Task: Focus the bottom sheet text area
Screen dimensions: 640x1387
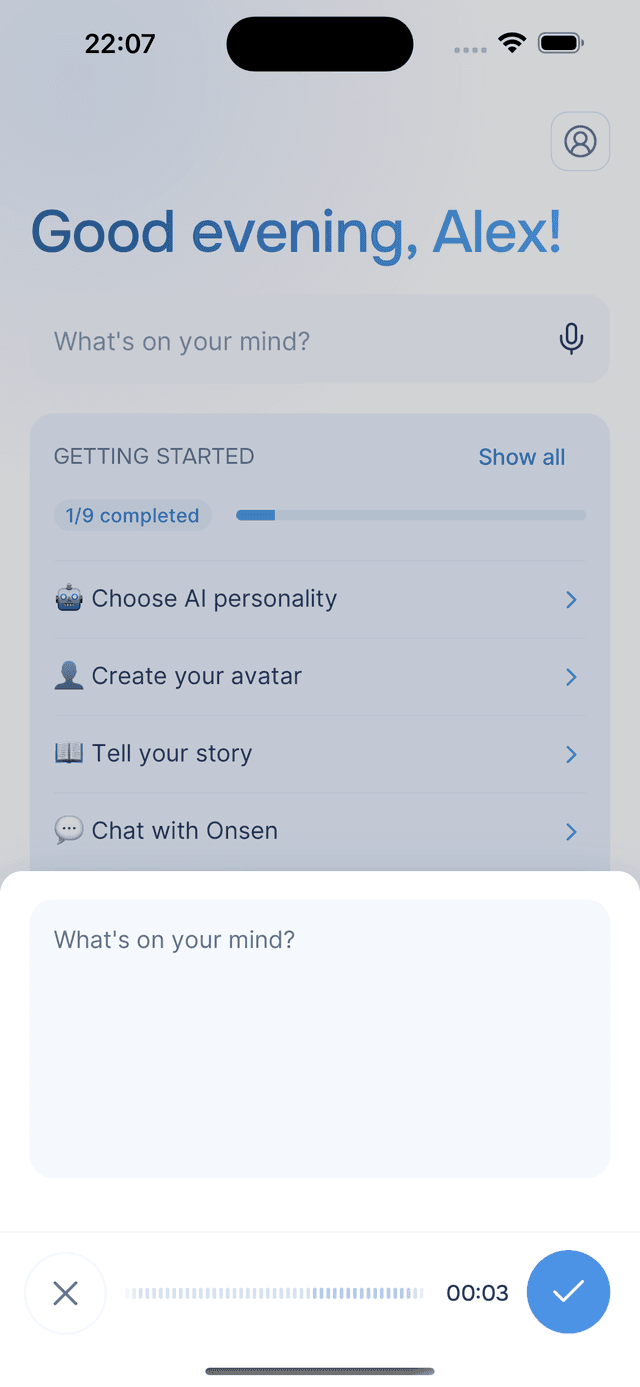Action: (x=320, y=1038)
